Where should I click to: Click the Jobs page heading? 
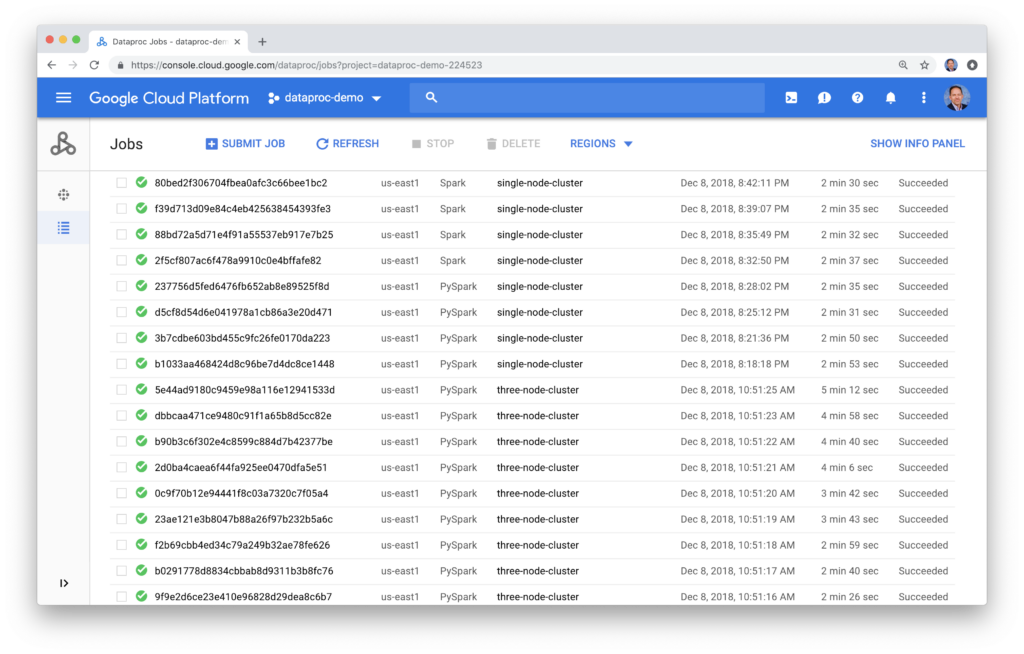(126, 144)
